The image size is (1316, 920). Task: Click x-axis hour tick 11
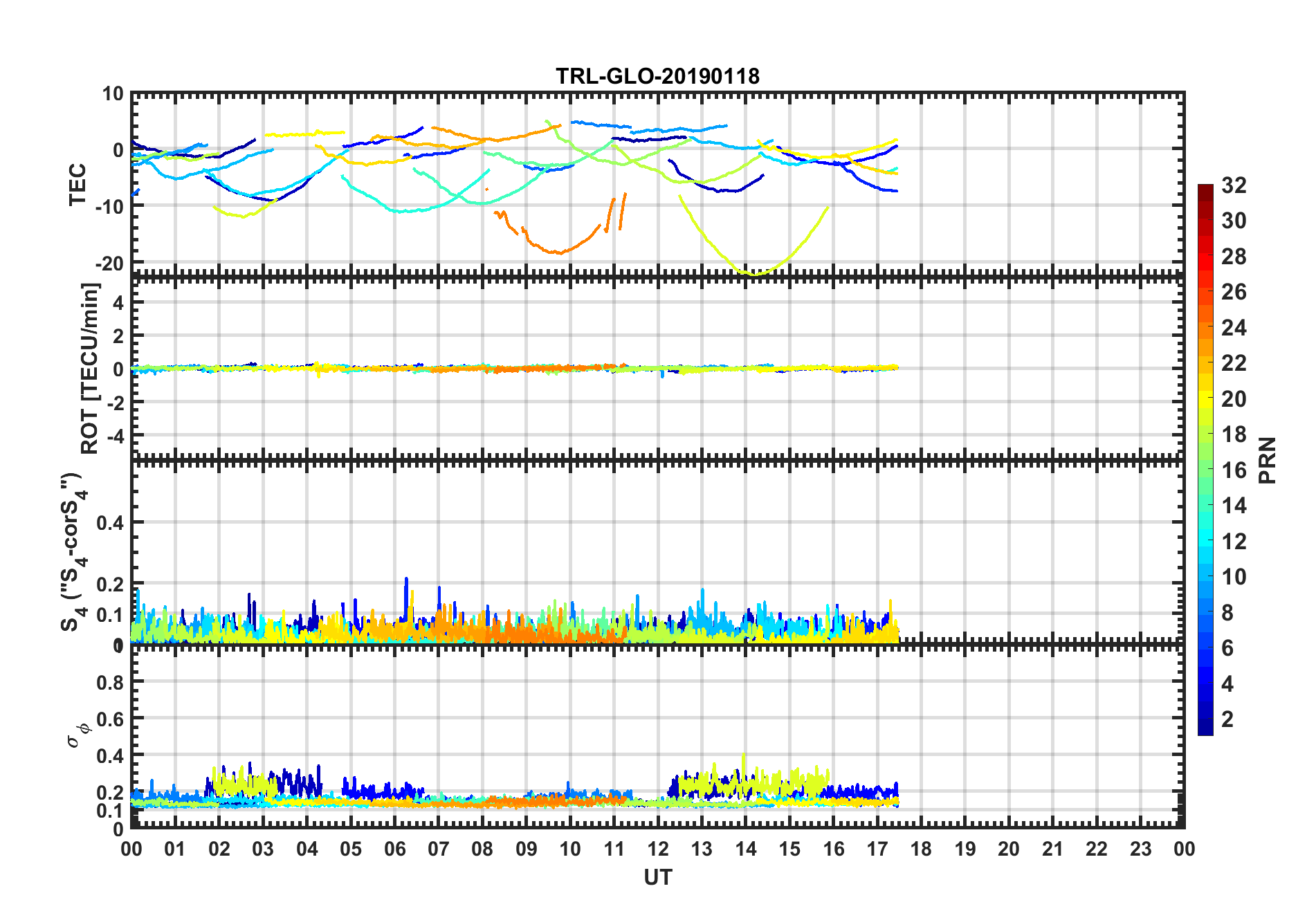coord(614,849)
